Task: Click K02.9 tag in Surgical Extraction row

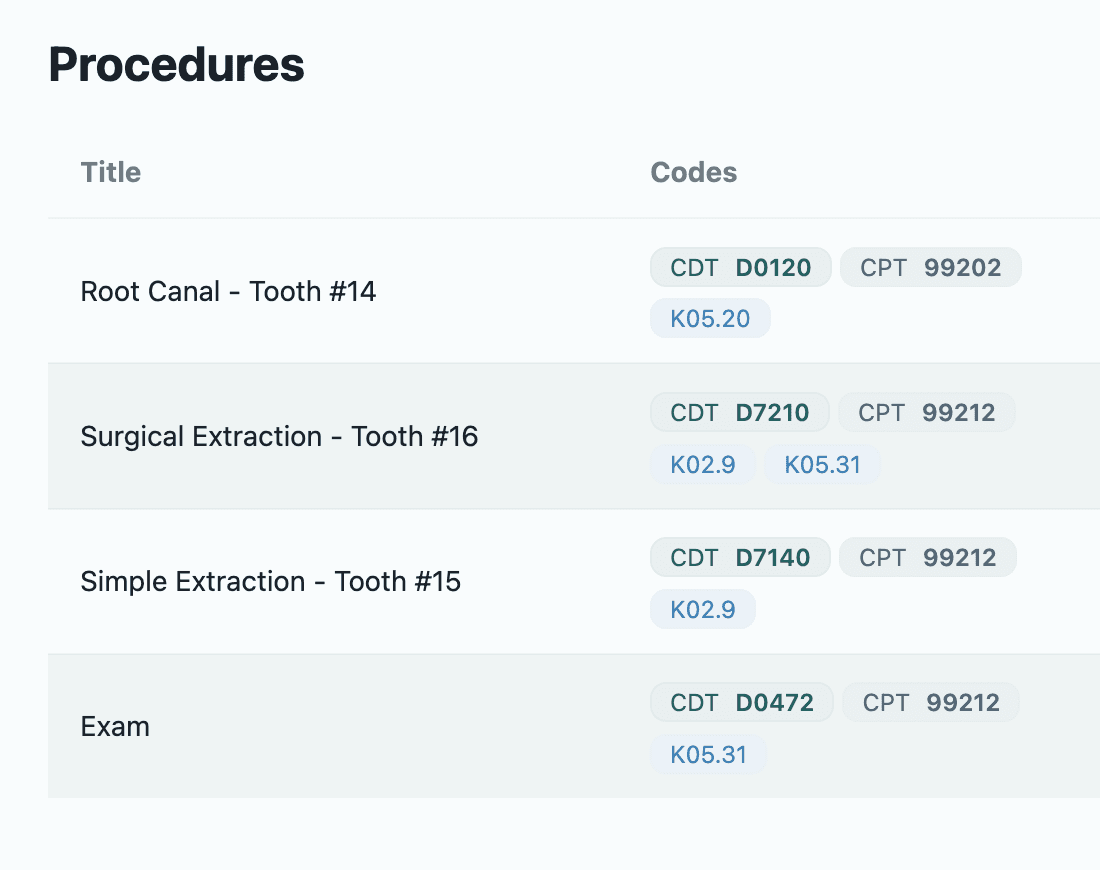Action: (703, 464)
